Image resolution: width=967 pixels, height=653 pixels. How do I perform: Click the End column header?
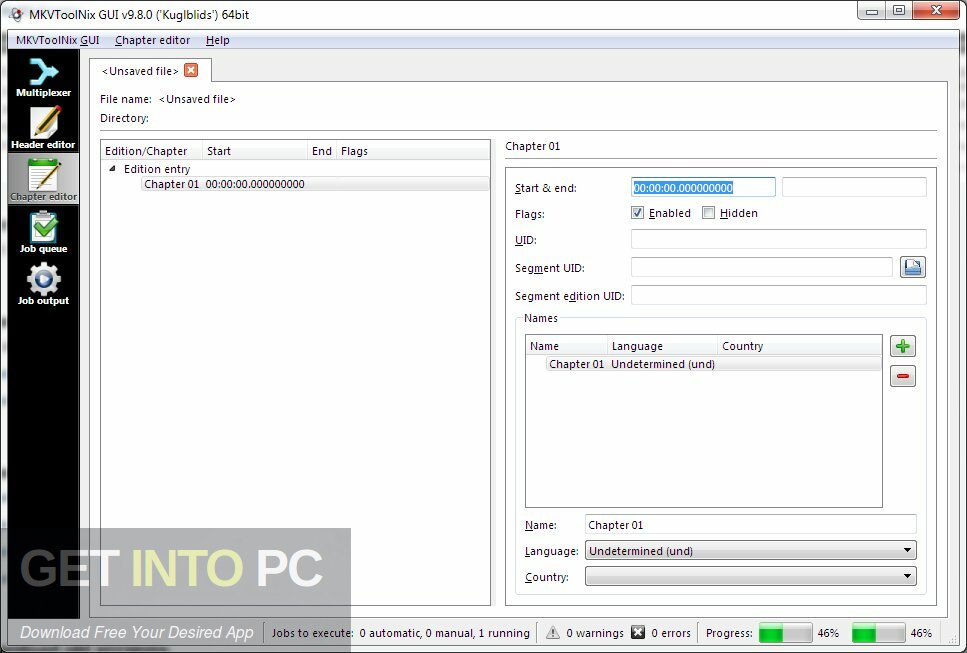tap(322, 151)
